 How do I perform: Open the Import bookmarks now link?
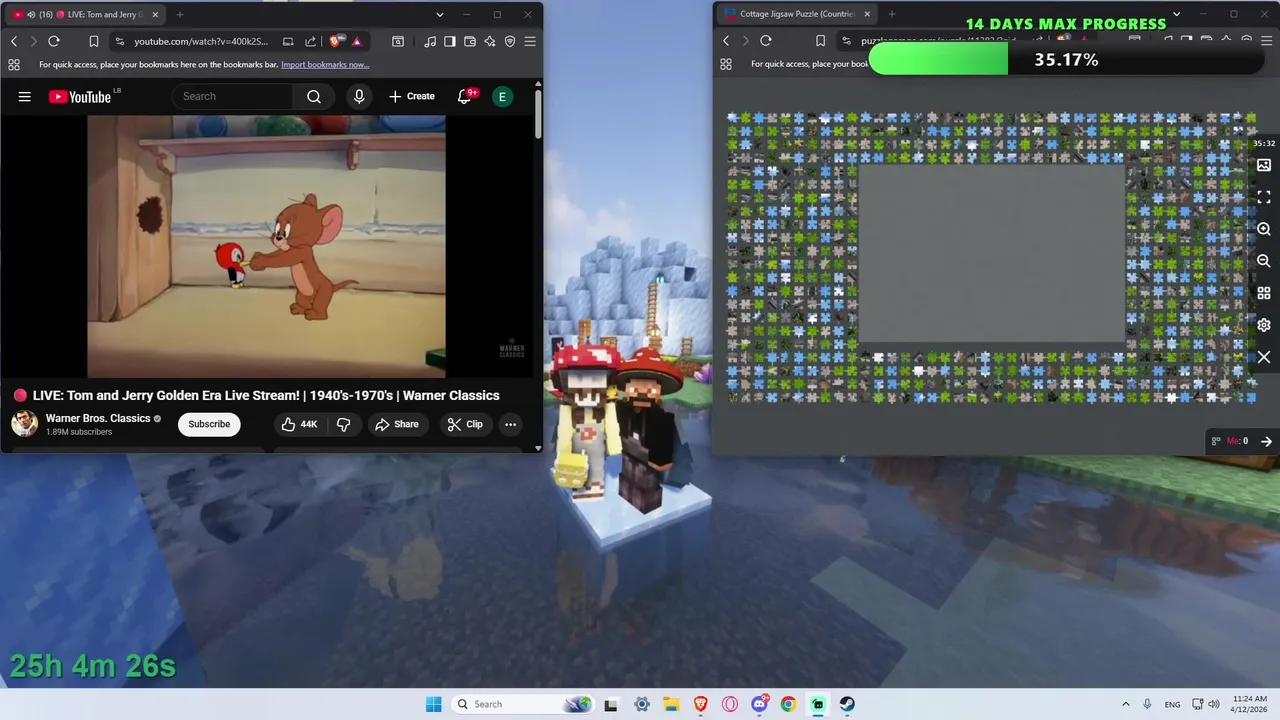tap(325, 65)
